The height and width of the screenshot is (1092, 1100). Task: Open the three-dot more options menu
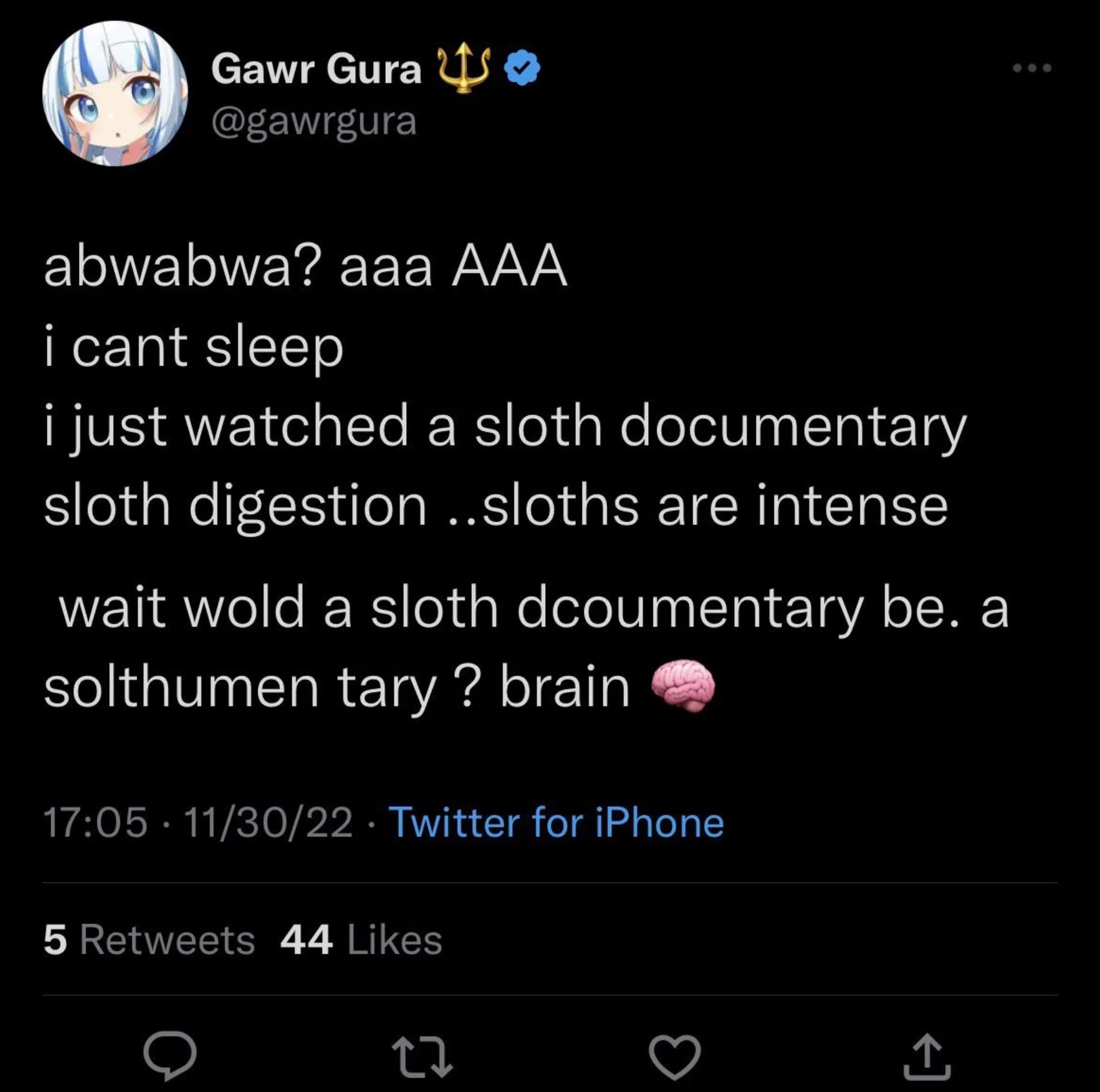tap(1031, 68)
